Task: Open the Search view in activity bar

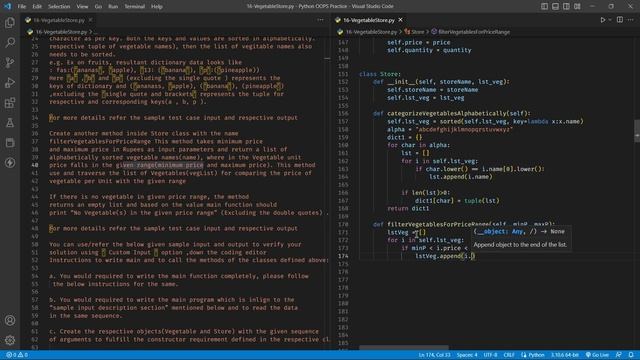Action: click(10, 42)
